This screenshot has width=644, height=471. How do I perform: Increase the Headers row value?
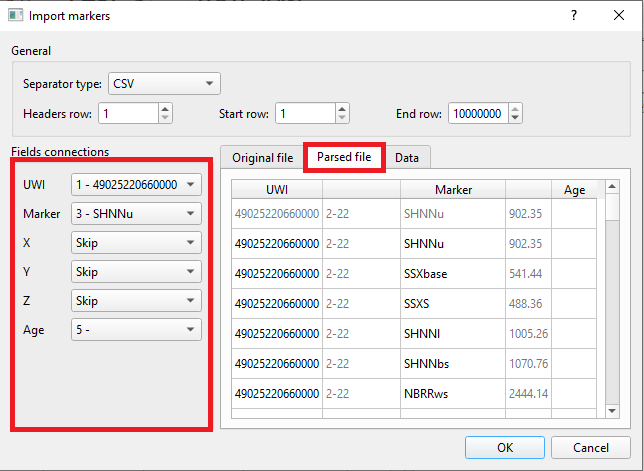coord(165,109)
